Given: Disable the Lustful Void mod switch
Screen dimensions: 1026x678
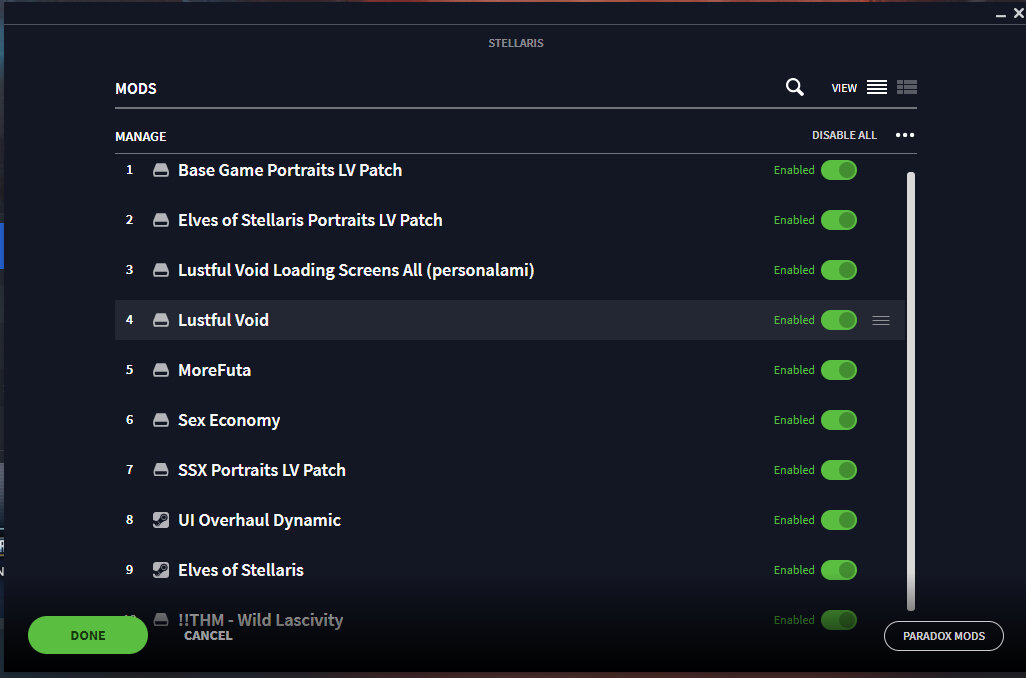Looking at the screenshot, I should (x=839, y=320).
